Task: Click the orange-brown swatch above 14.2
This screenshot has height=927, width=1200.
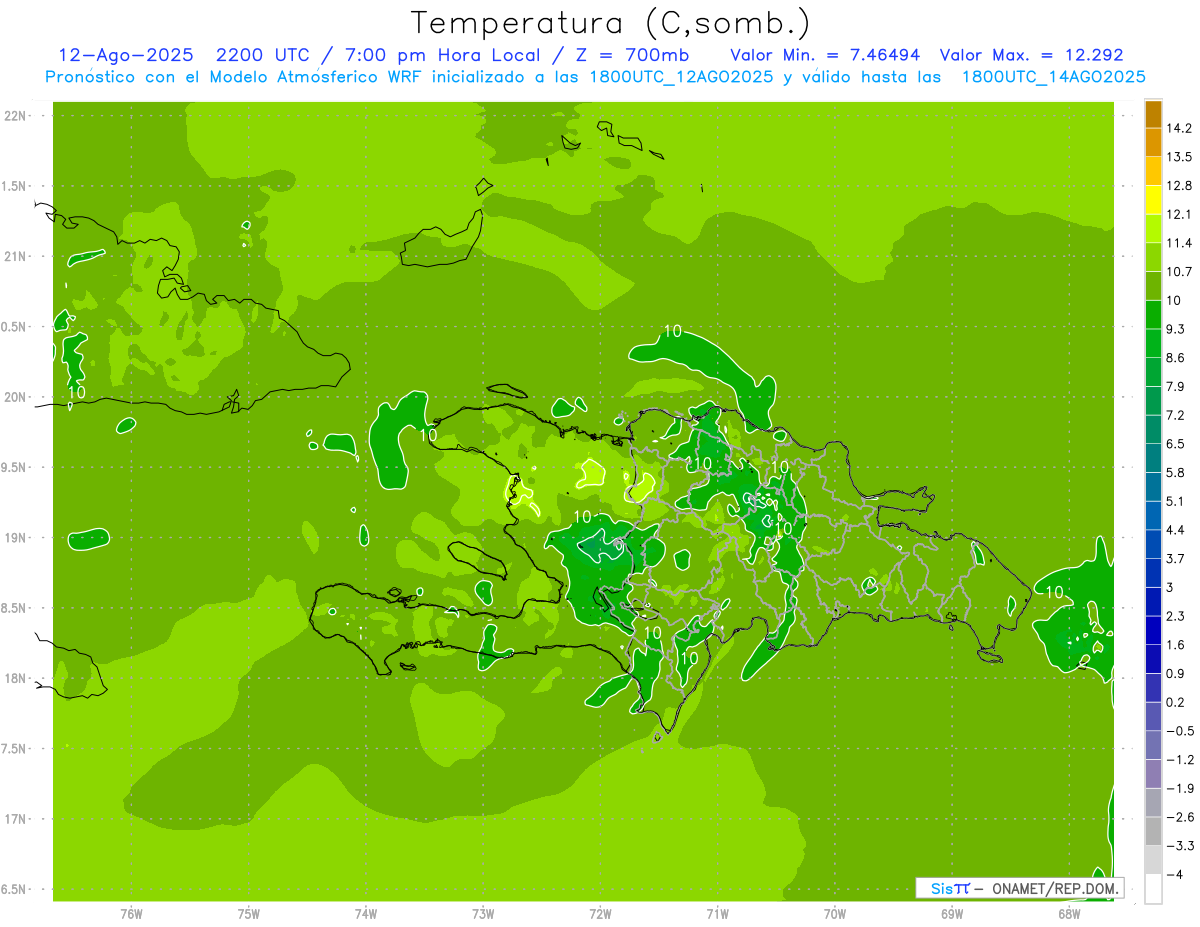Action: coord(1153,114)
